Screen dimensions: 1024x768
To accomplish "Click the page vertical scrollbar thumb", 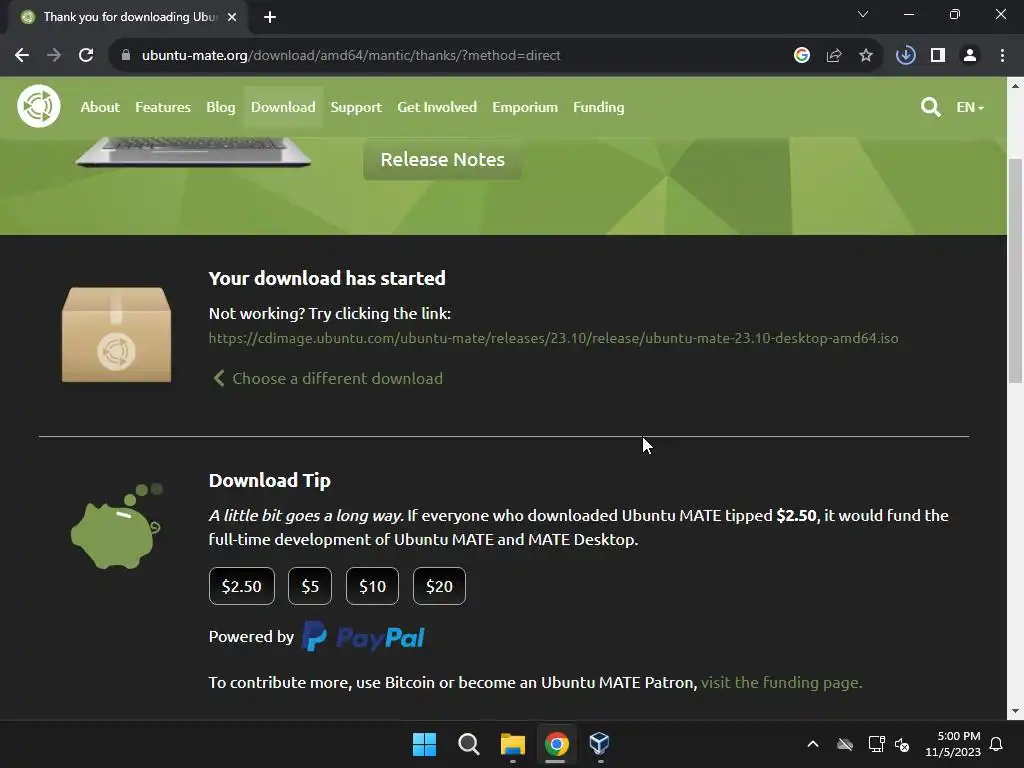I will tap(1016, 271).
